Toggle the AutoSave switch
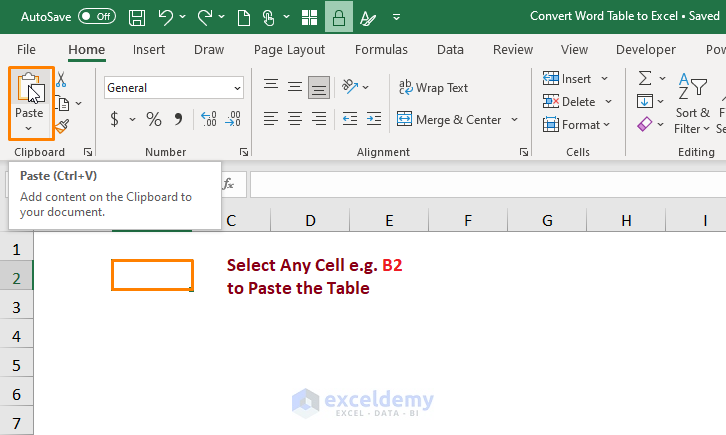The height and width of the screenshot is (435, 726). (x=97, y=17)
